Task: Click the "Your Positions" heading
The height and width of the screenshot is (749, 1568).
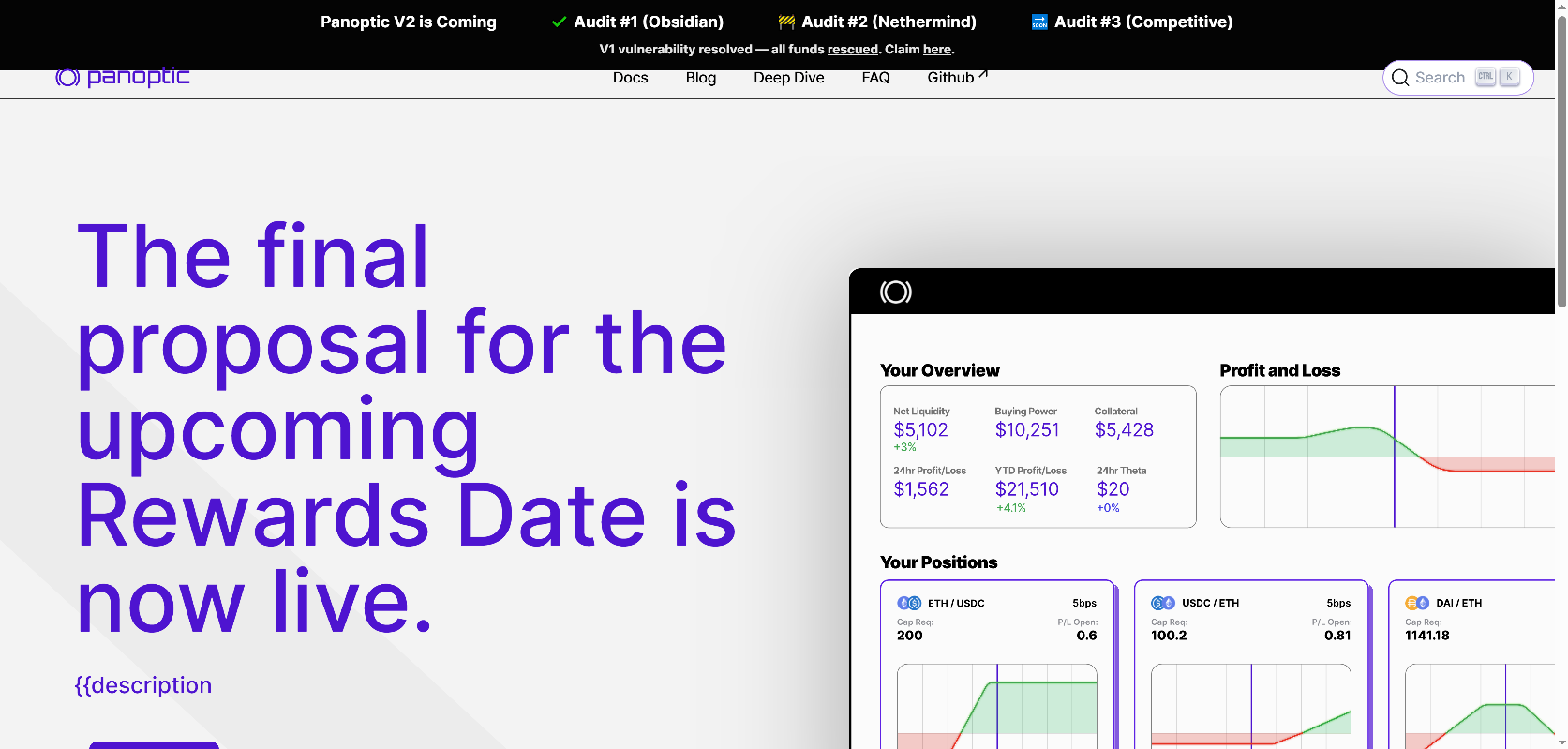Action: pyautogui.click(x=939, y=562)
